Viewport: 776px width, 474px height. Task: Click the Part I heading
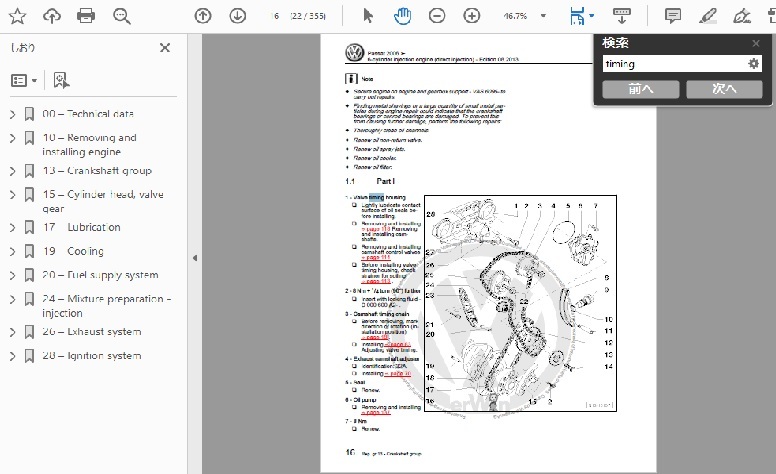[386, 181]
